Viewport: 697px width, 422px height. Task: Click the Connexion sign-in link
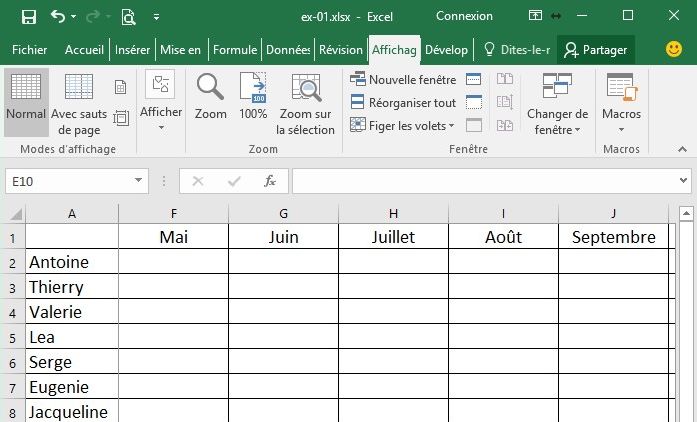tap(464, 16)
